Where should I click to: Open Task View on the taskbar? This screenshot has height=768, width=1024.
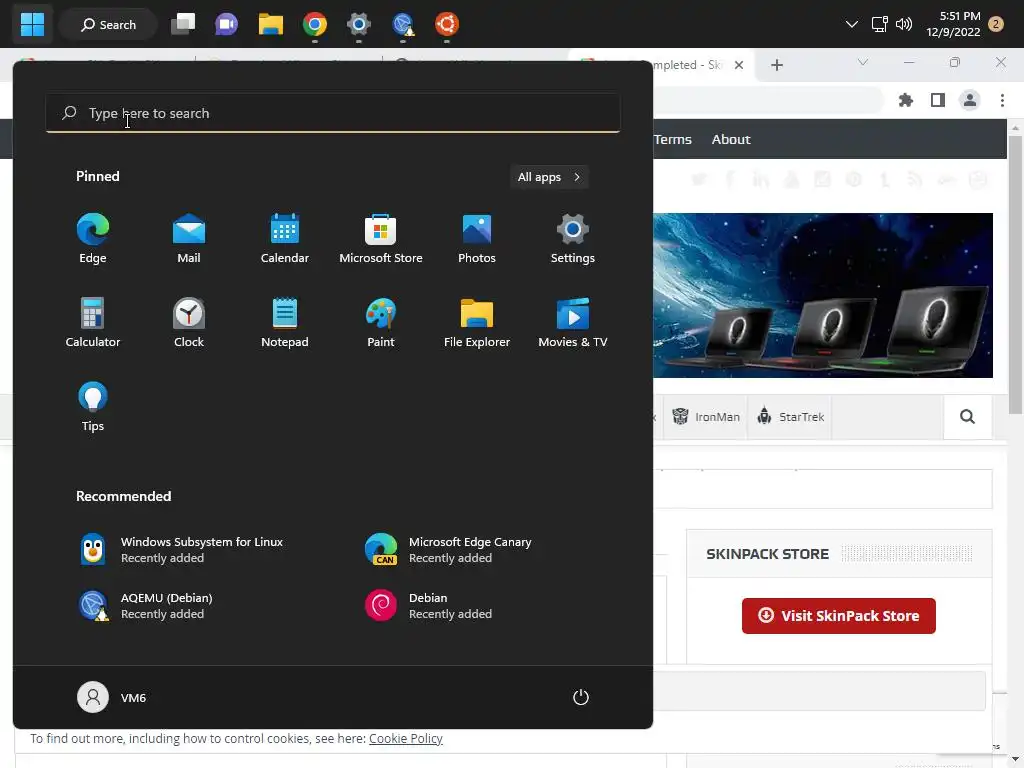183,25
